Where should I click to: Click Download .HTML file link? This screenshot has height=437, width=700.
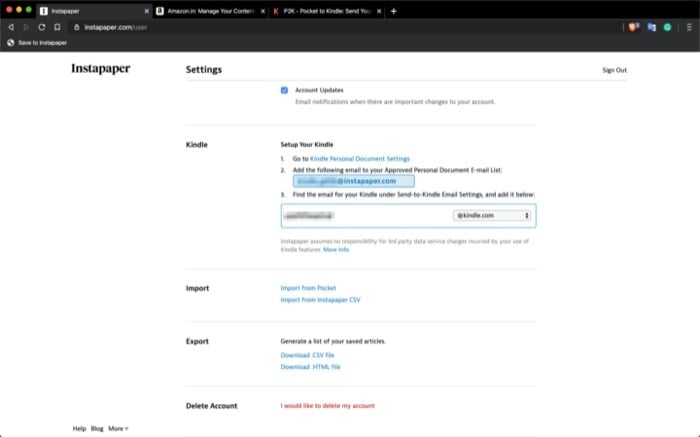(310, 366)
